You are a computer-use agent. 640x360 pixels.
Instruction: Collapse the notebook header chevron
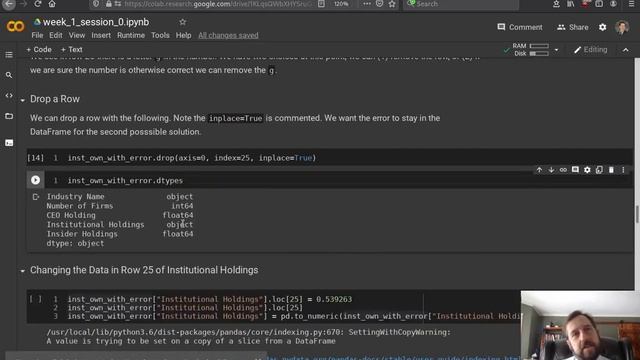point(626,50)
